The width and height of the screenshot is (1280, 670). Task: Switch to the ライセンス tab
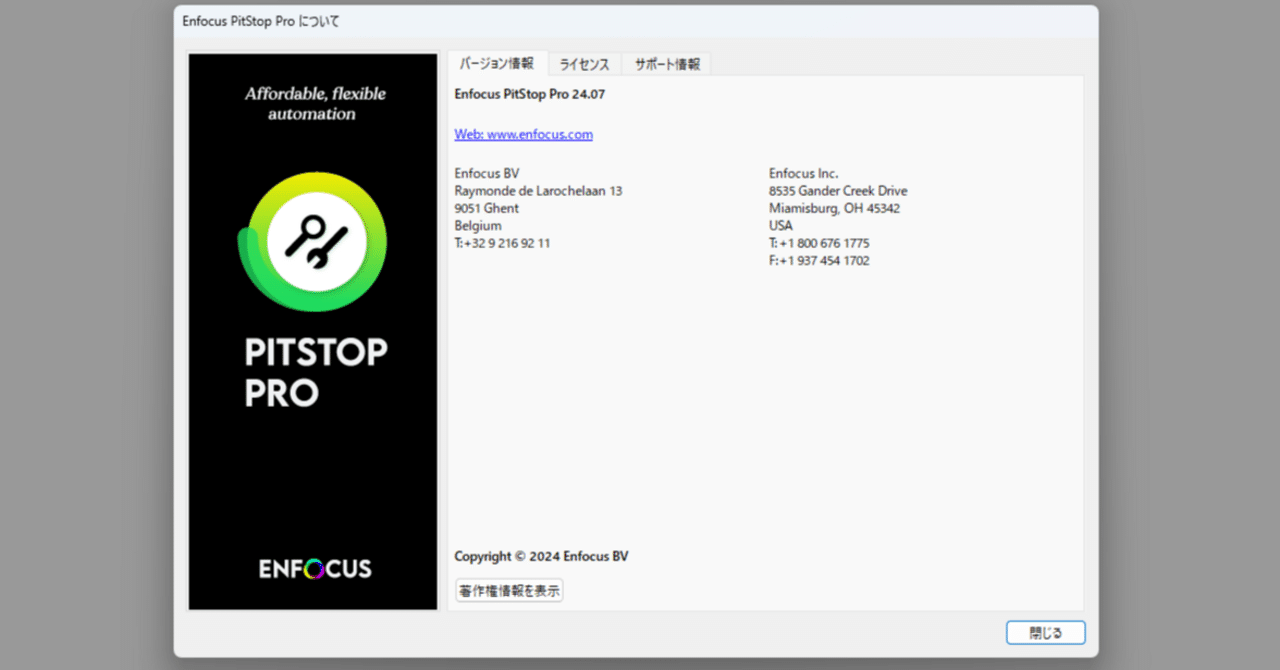[584, 63]
